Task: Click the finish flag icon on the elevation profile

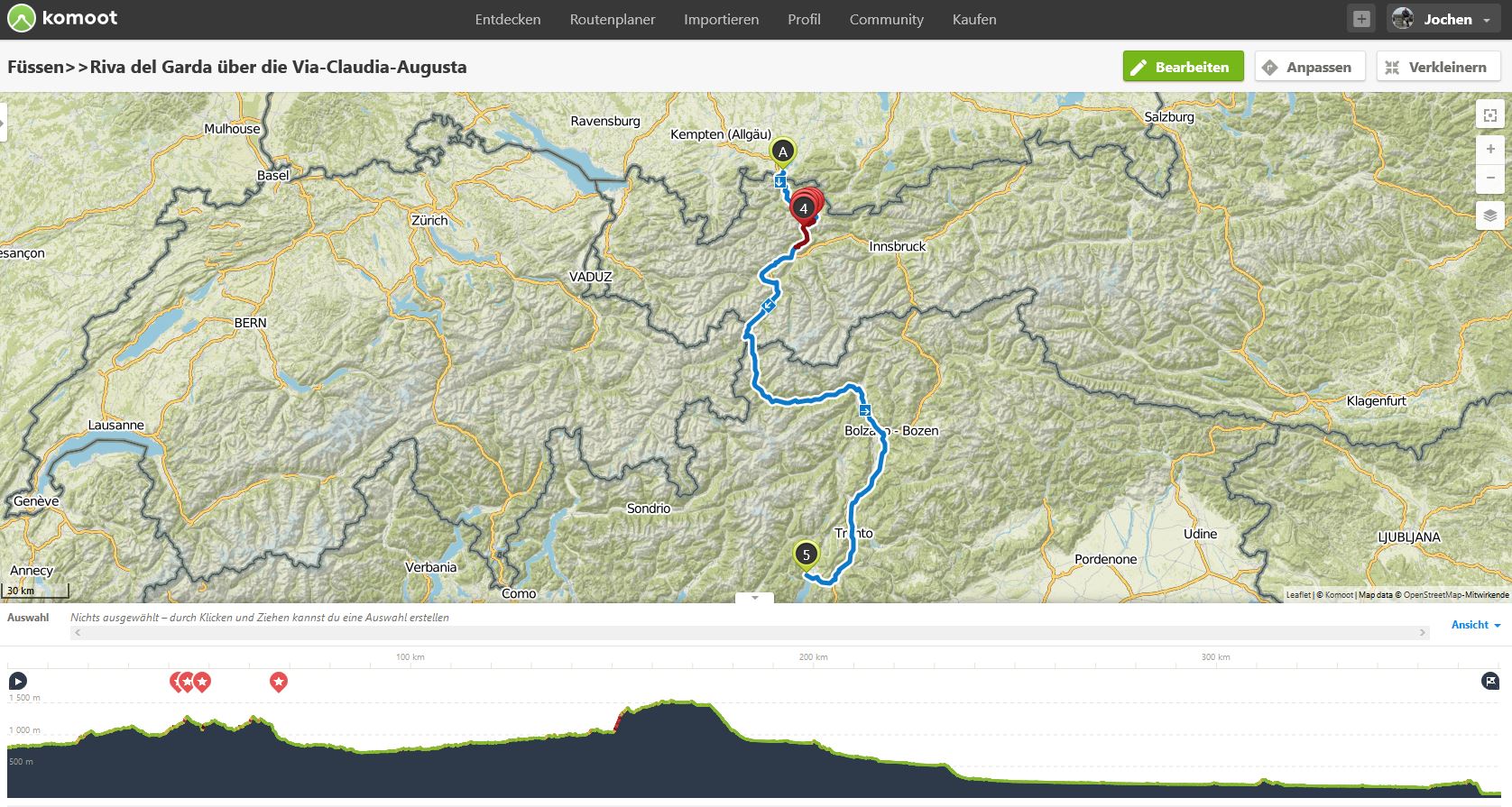Action: (x=1489, y=681)
